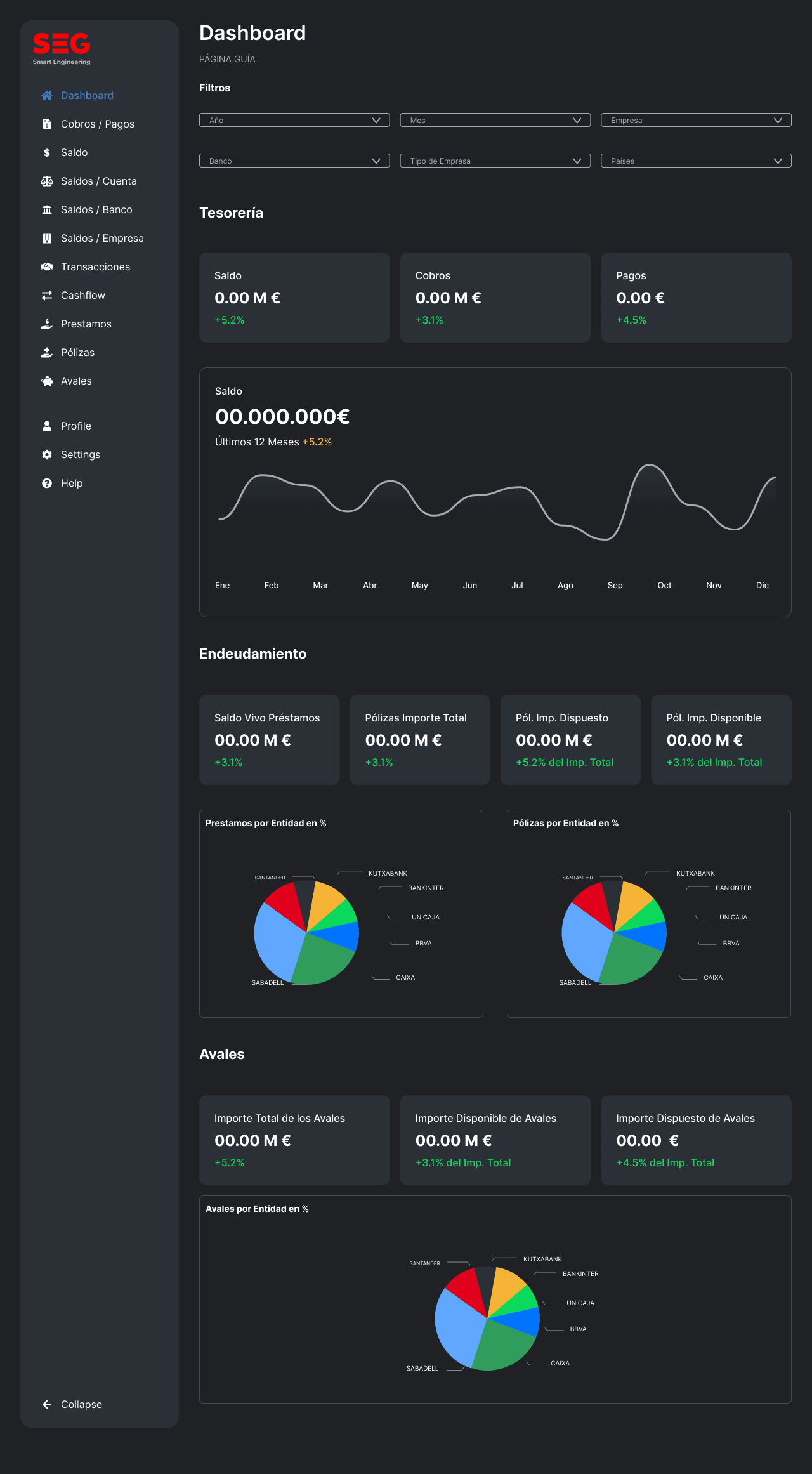
Task: Click the Settings gear icon
Action: pyautogui.click(x=47, y=455)
